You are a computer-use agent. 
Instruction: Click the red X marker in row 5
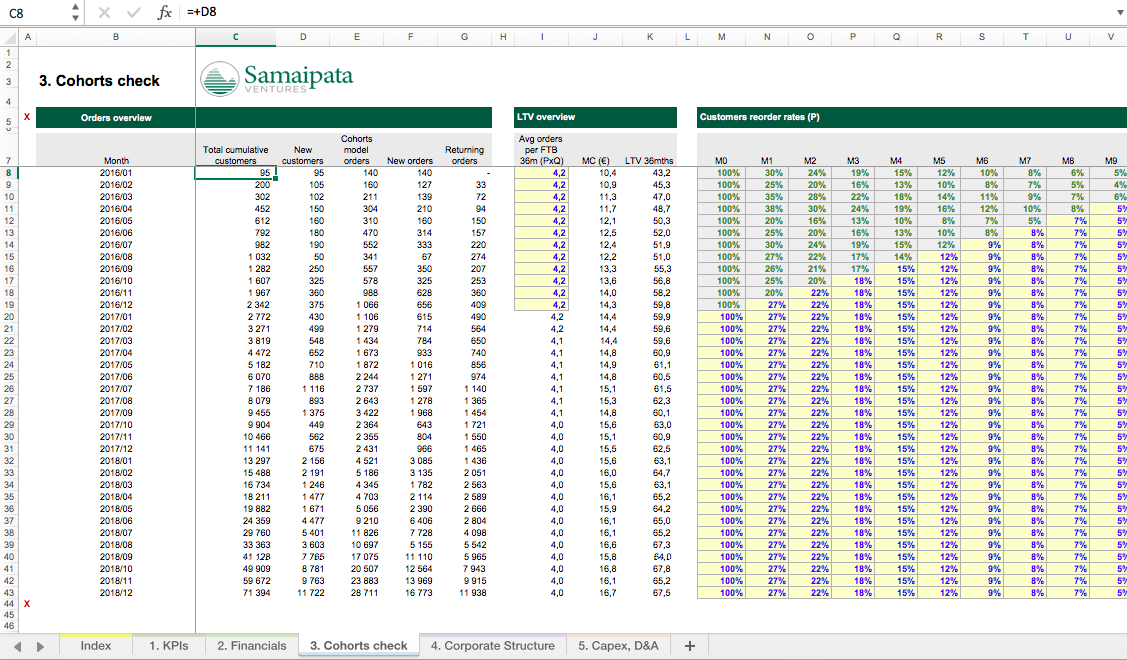pyautogui.click(x=27, y=117)
